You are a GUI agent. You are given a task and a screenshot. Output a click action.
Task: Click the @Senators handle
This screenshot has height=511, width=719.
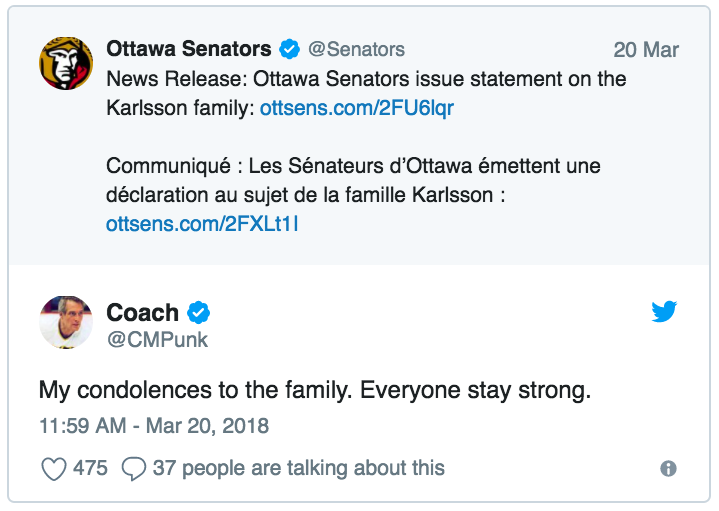pyautogui.click(x=356, y=50)
